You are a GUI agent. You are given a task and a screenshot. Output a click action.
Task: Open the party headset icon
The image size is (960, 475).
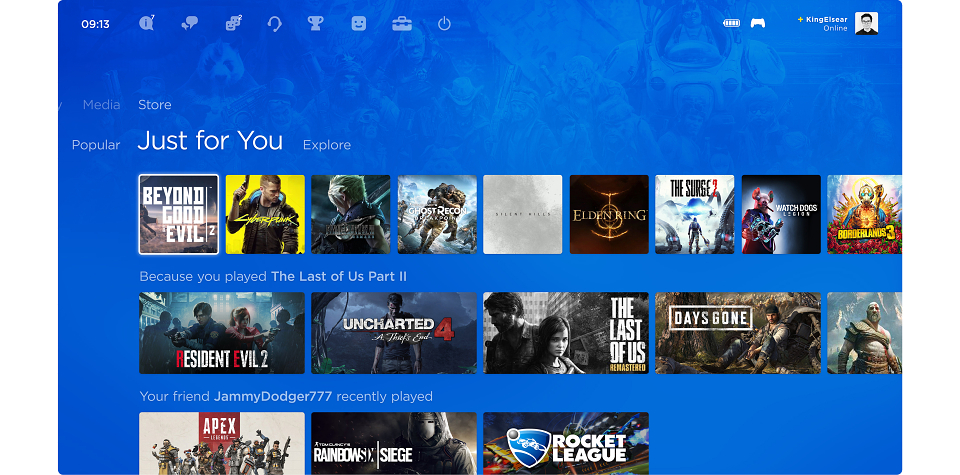pyautogui.click(x=275, y=24)
